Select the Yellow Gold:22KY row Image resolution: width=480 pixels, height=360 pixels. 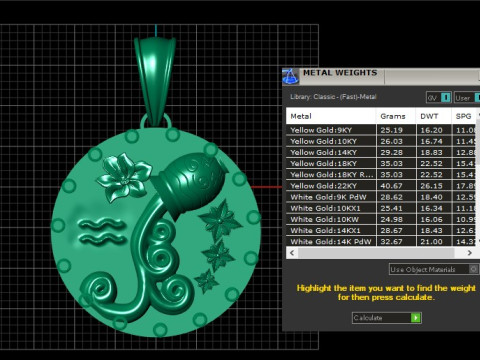(381, 186)
